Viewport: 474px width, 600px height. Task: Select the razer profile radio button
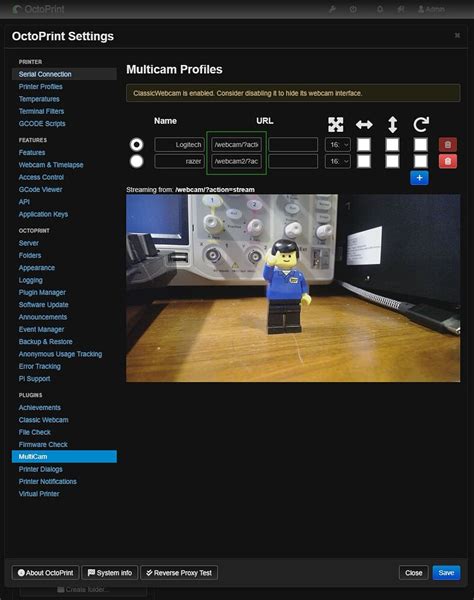point(137,161)
